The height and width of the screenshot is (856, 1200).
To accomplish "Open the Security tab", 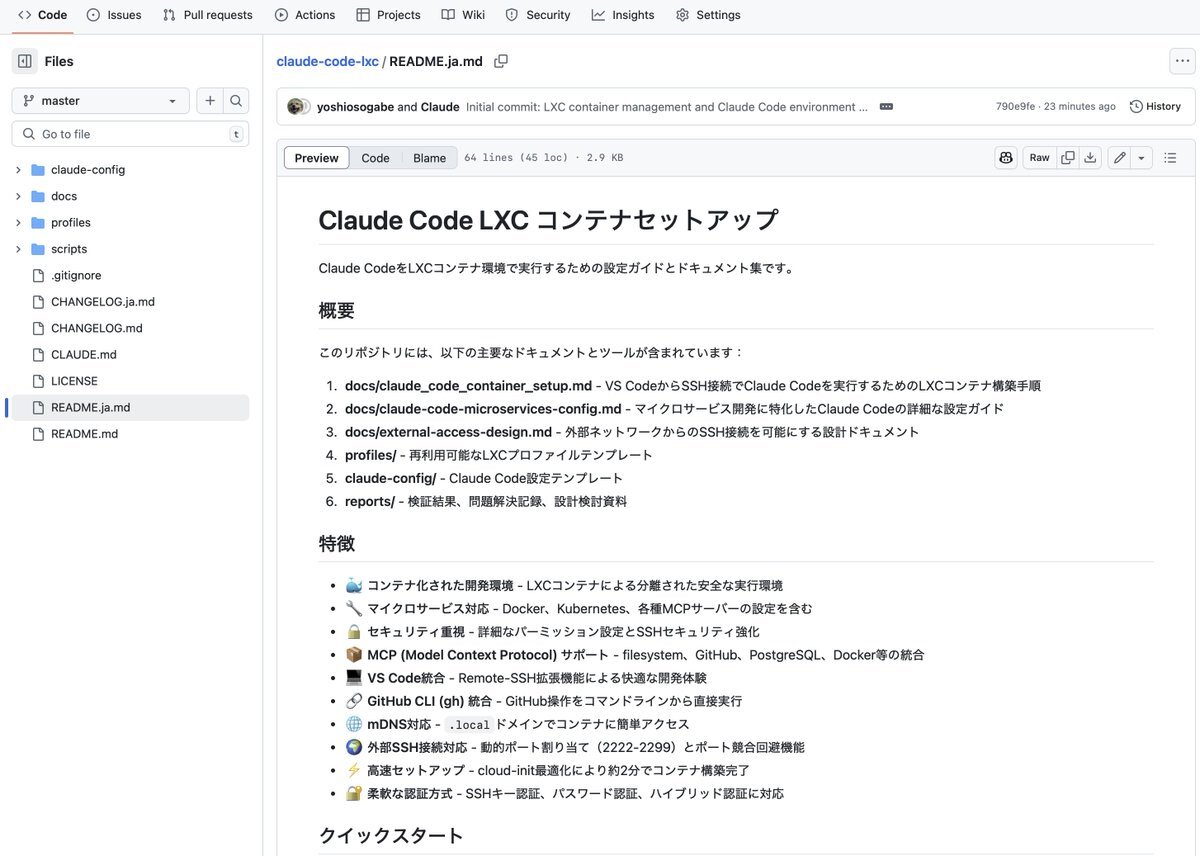I will coord(538,15).
